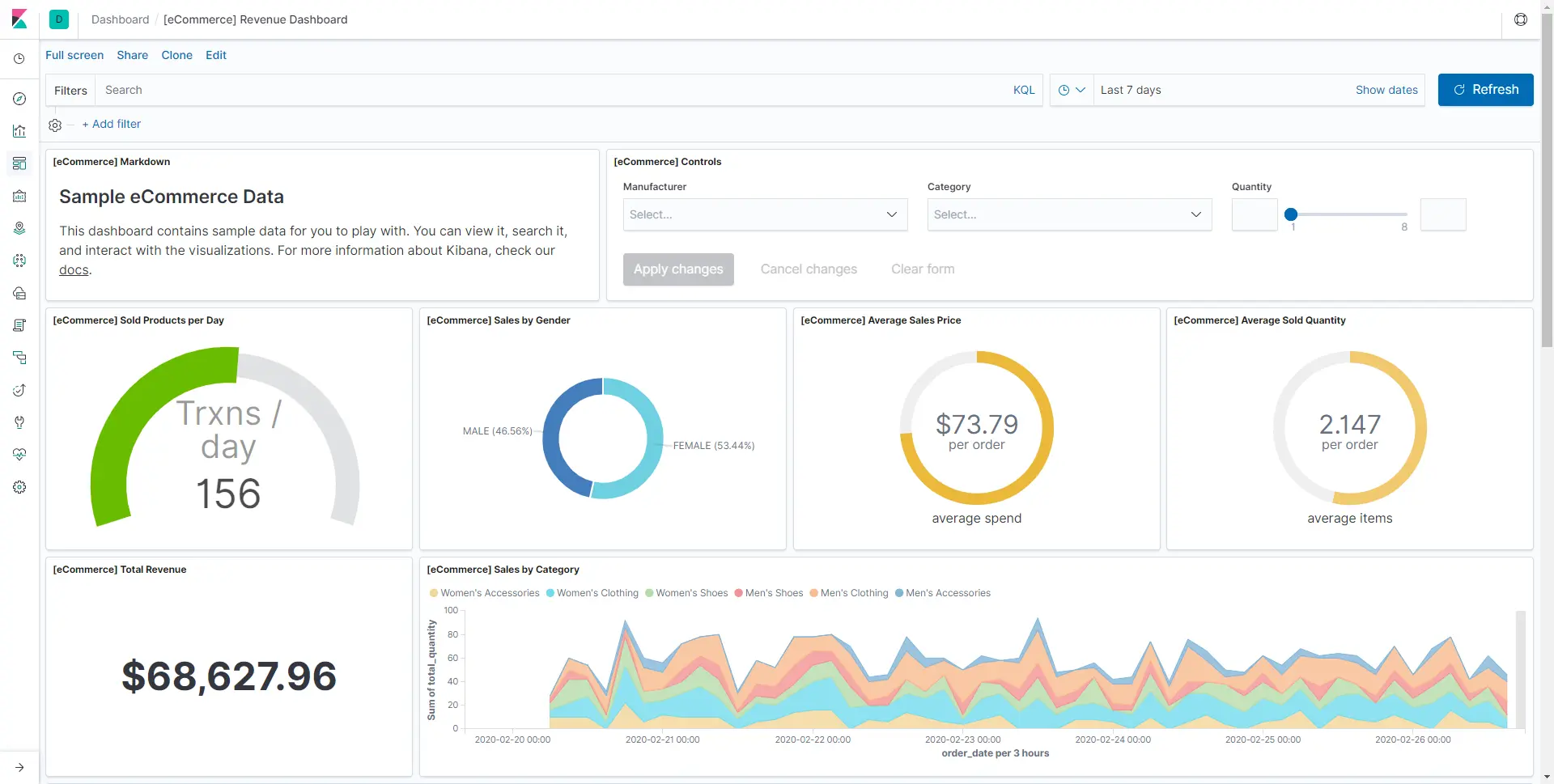Viewport: 1554px width, 784px height.
Task: Open the Discover compass icon in sidebar
Action: pos(19,99)
